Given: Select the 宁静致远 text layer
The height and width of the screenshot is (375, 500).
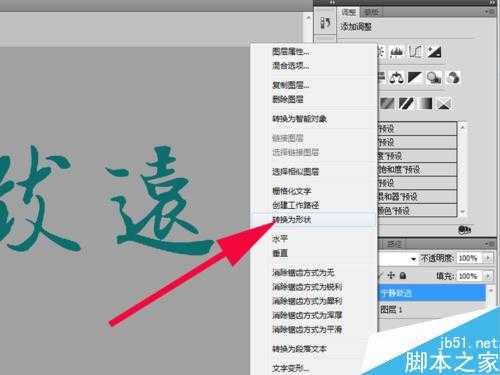Looking at the screenshot, I should pyautogui.click(x=432, y=293).
